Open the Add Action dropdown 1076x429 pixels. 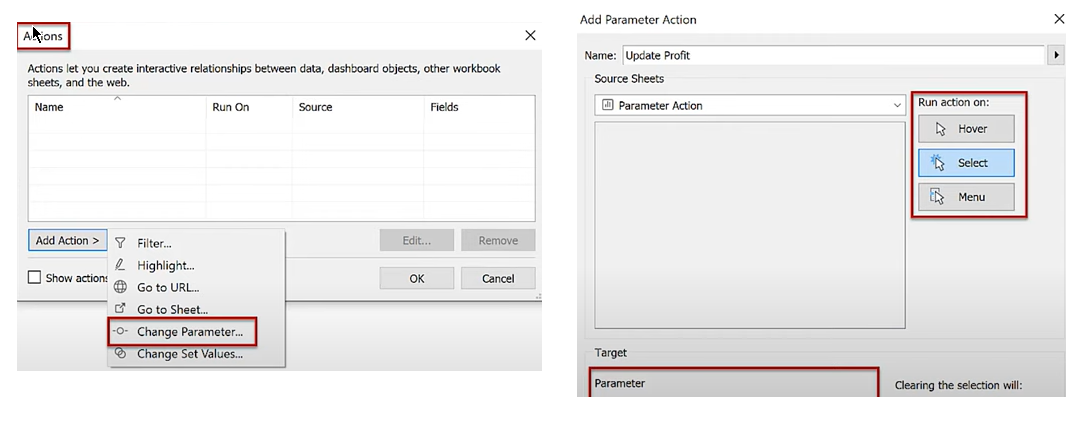pos(67,240)
